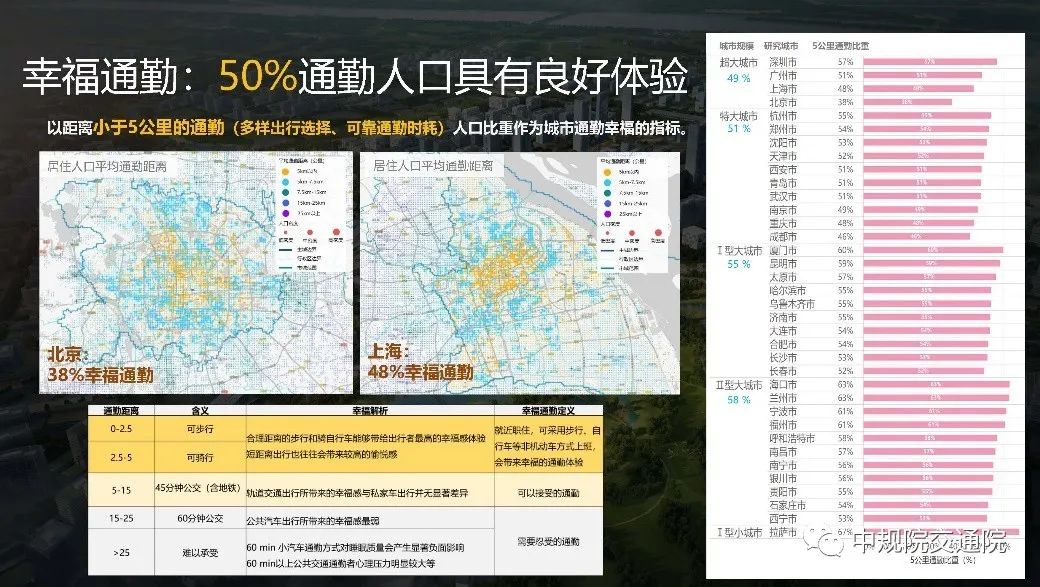Click the 49 % value under 超大城市

[738, 78]
